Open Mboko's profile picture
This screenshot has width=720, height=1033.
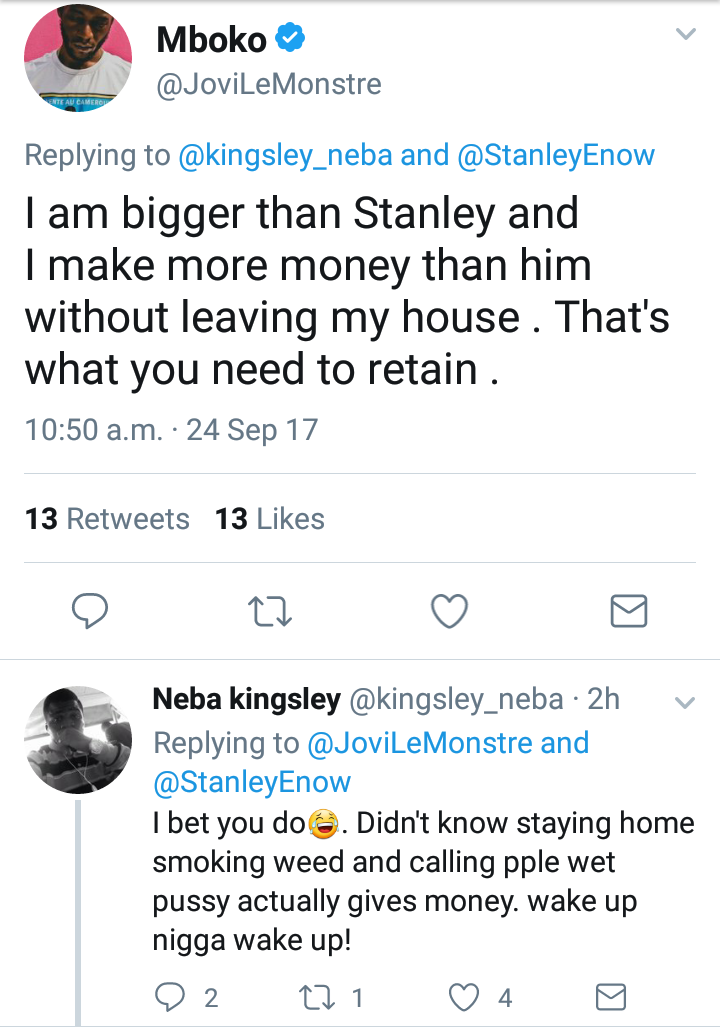78,58
